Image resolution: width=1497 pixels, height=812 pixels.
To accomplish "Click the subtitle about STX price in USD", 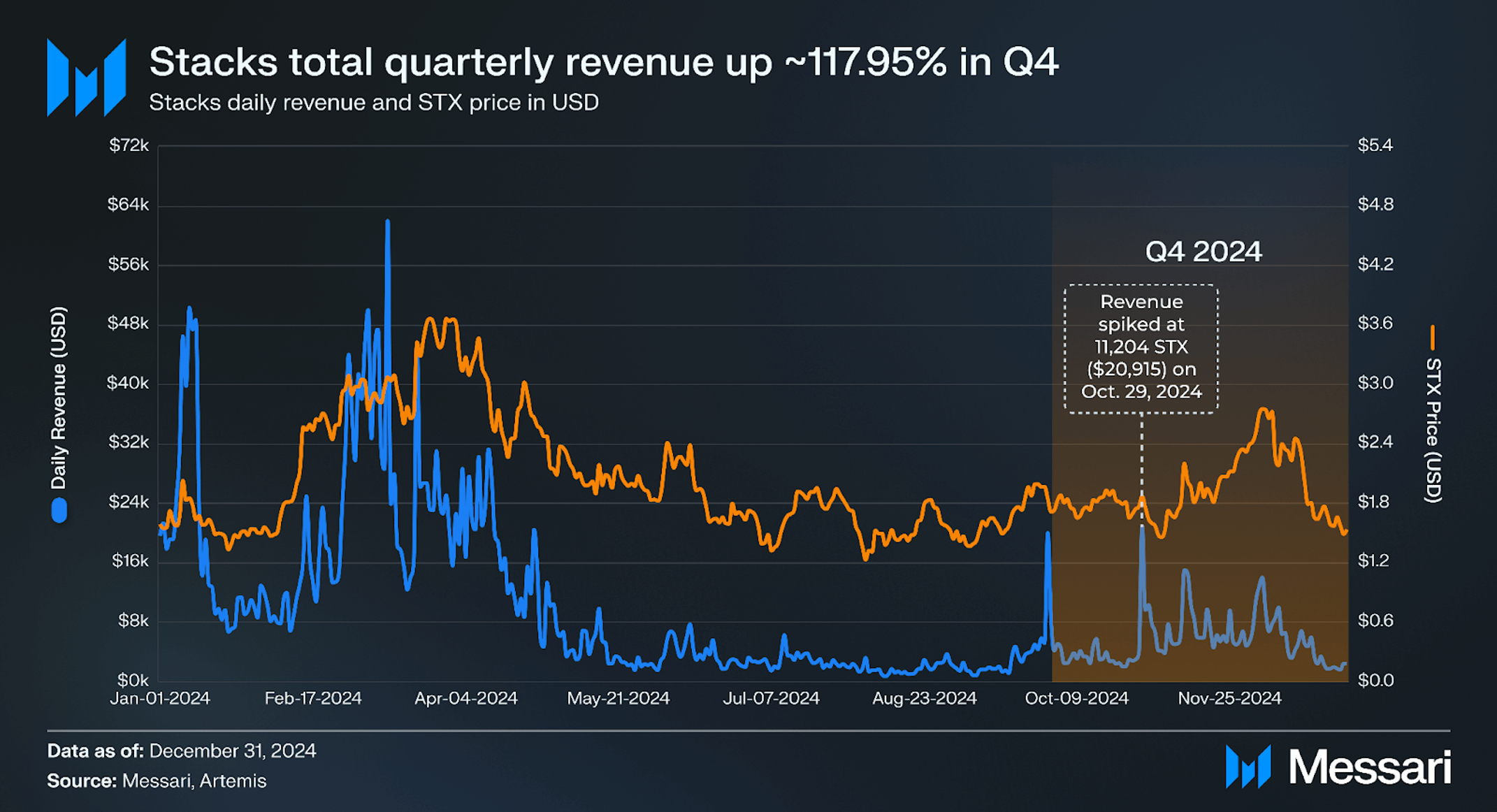I will click(x=374, y=103).
